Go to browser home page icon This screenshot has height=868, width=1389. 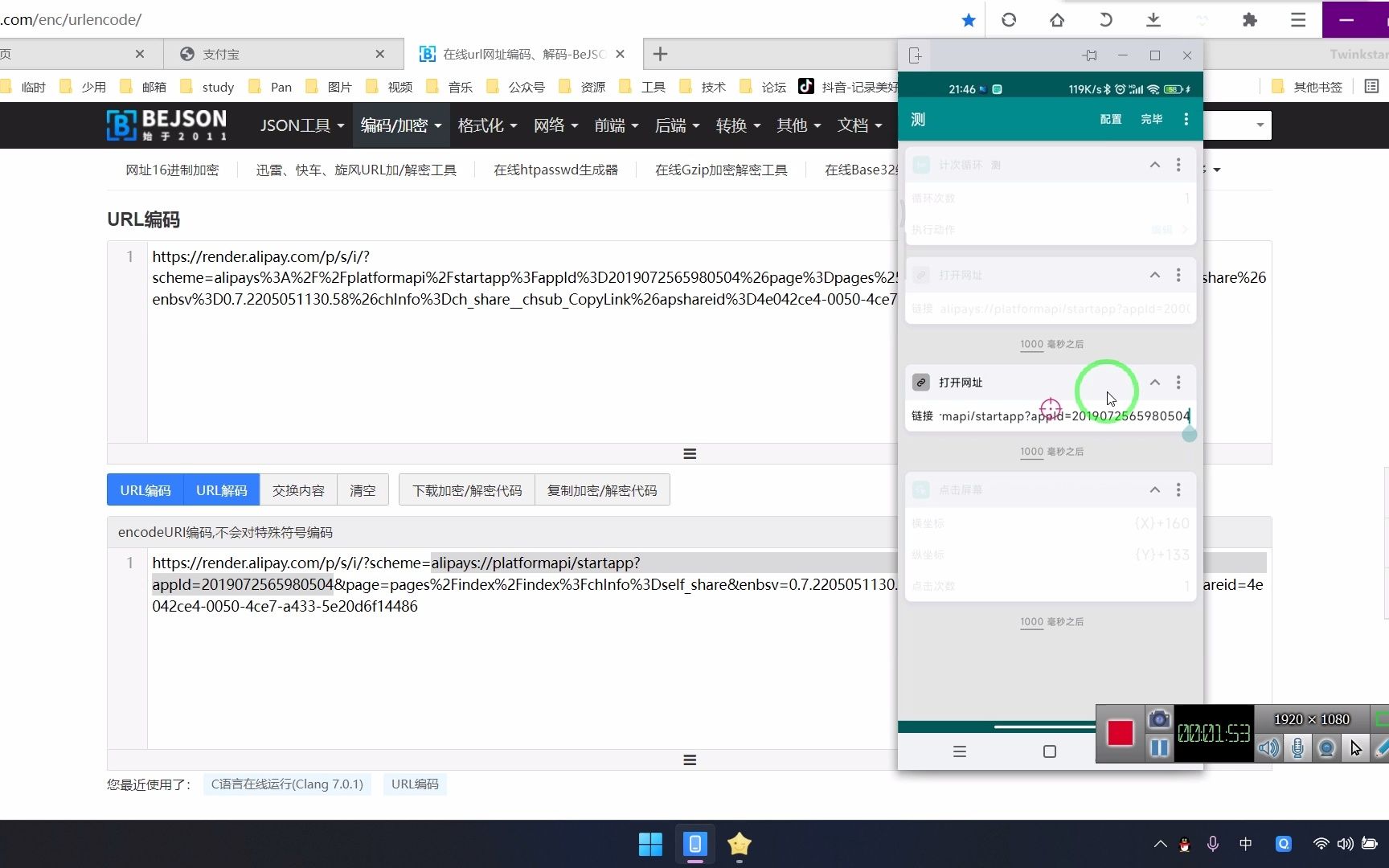coord(1057,20)
